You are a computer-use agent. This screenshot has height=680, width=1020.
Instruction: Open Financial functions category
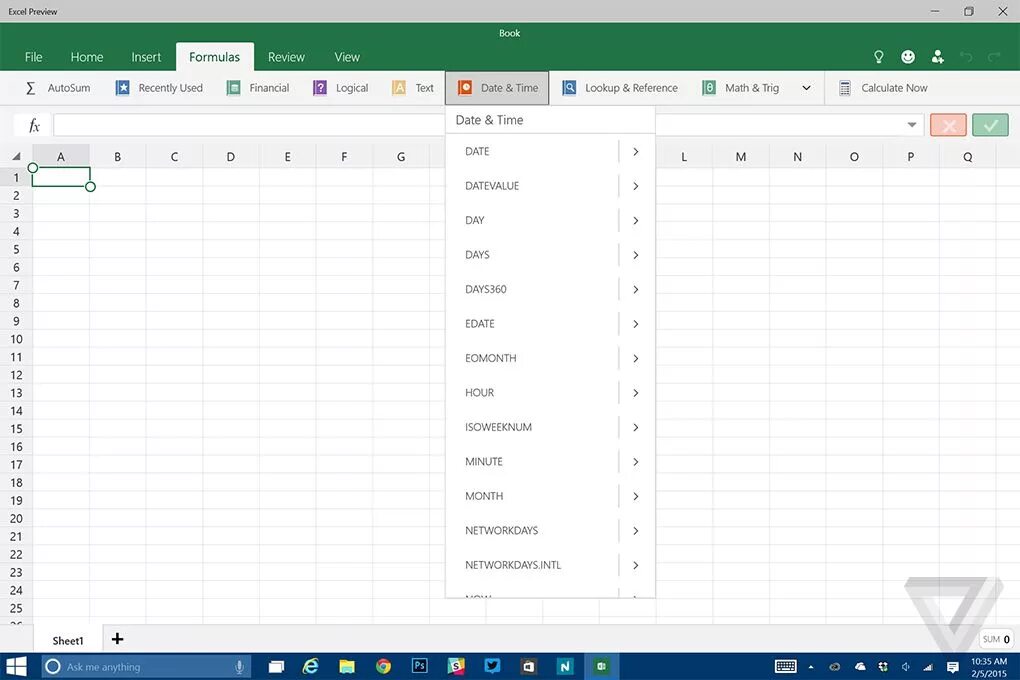[258, 88]
